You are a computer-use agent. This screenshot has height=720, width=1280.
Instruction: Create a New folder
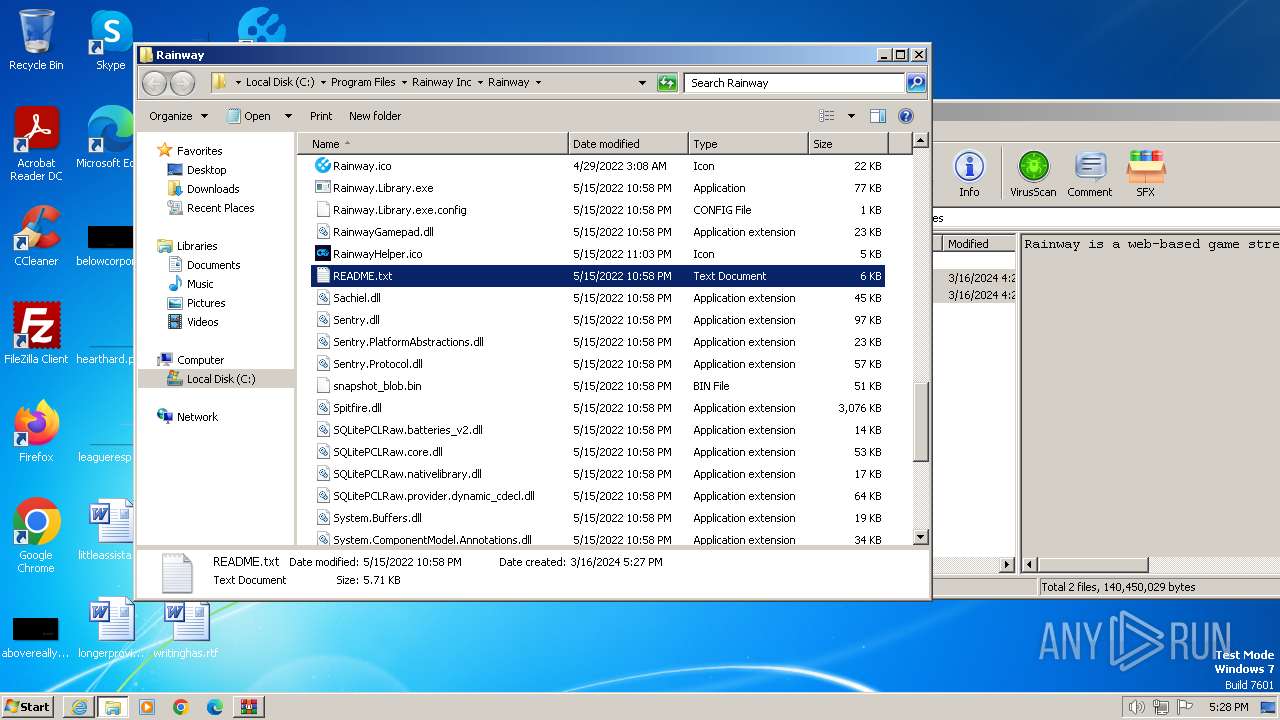coord(375,116)
